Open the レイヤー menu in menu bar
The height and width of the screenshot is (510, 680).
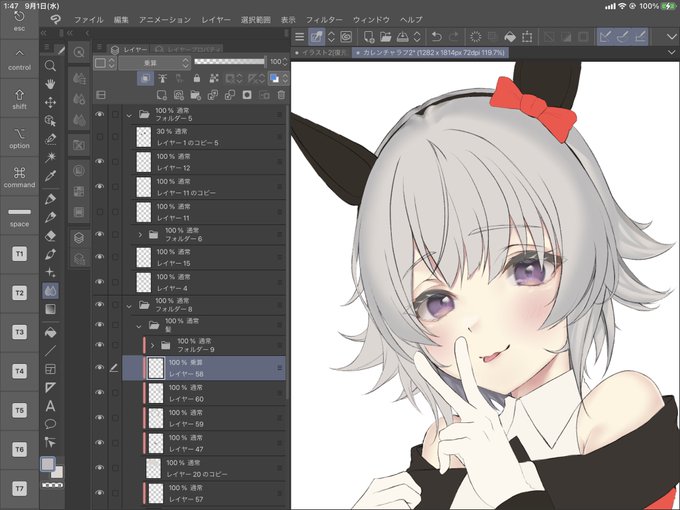click(216, 20)
